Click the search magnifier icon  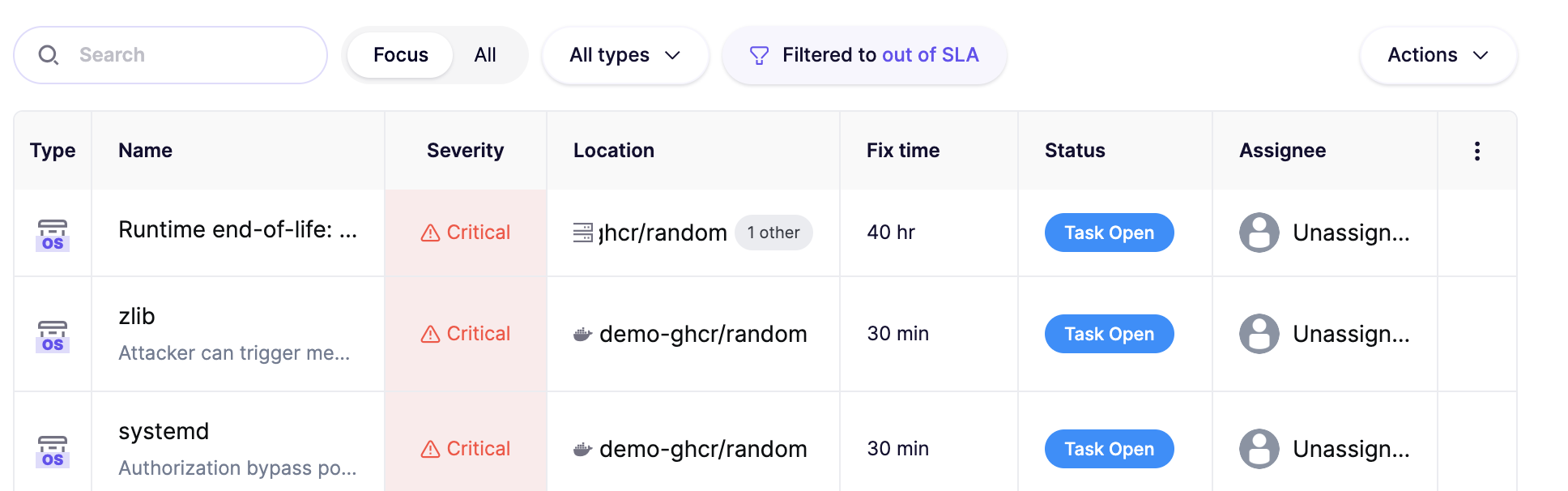49,55
